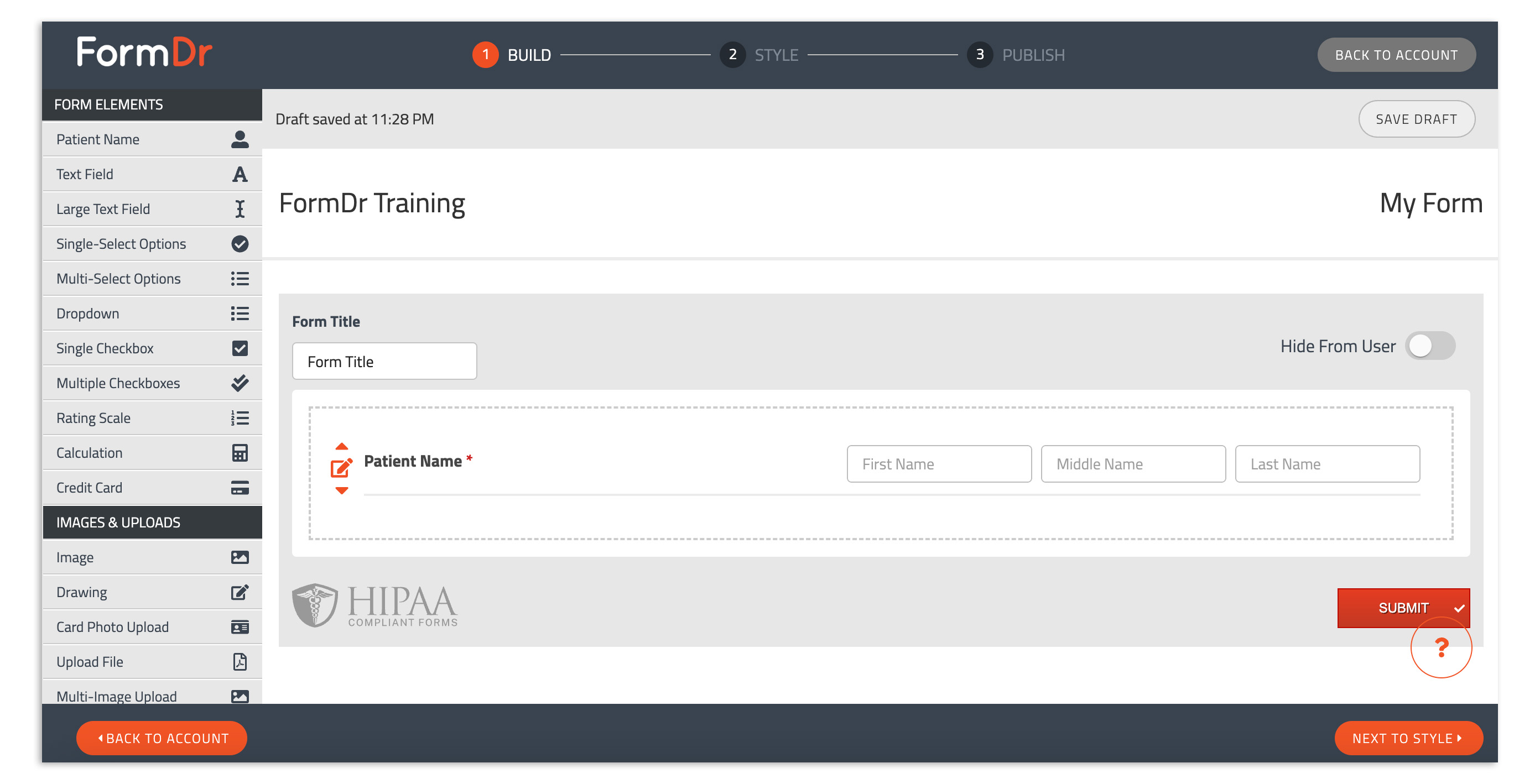Click the Text Field letter A icon

[x=240, y=175]
